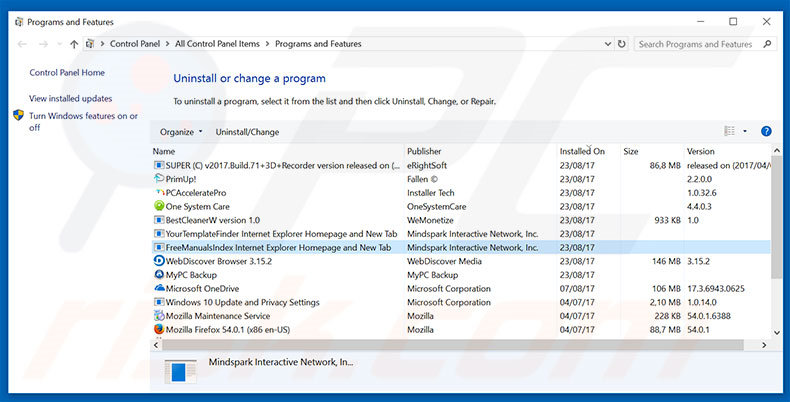Click the horizontal scrollbar right arrow

[764, 345]
